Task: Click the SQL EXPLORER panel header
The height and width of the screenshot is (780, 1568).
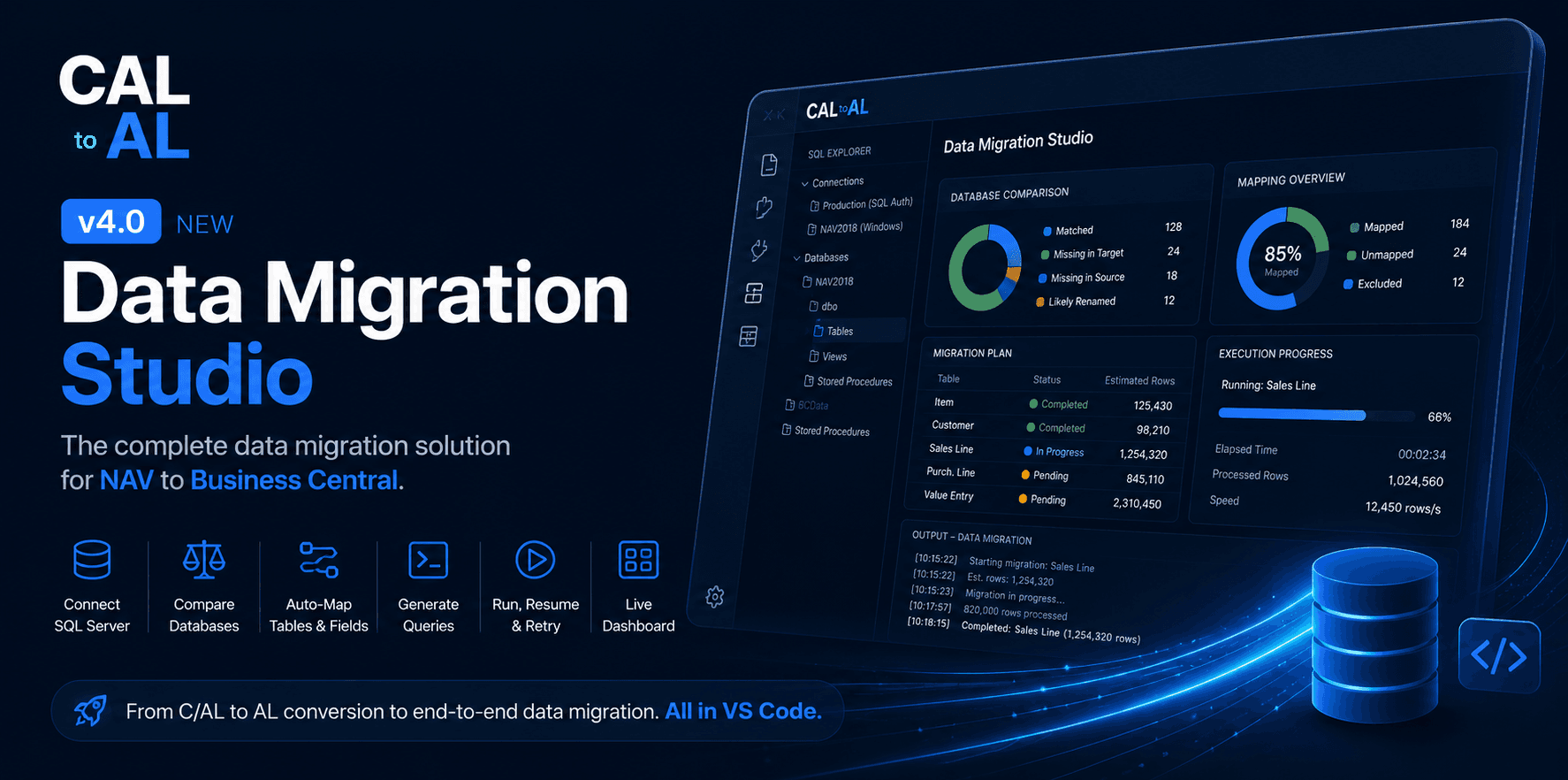Action: (x=839, y=152)
